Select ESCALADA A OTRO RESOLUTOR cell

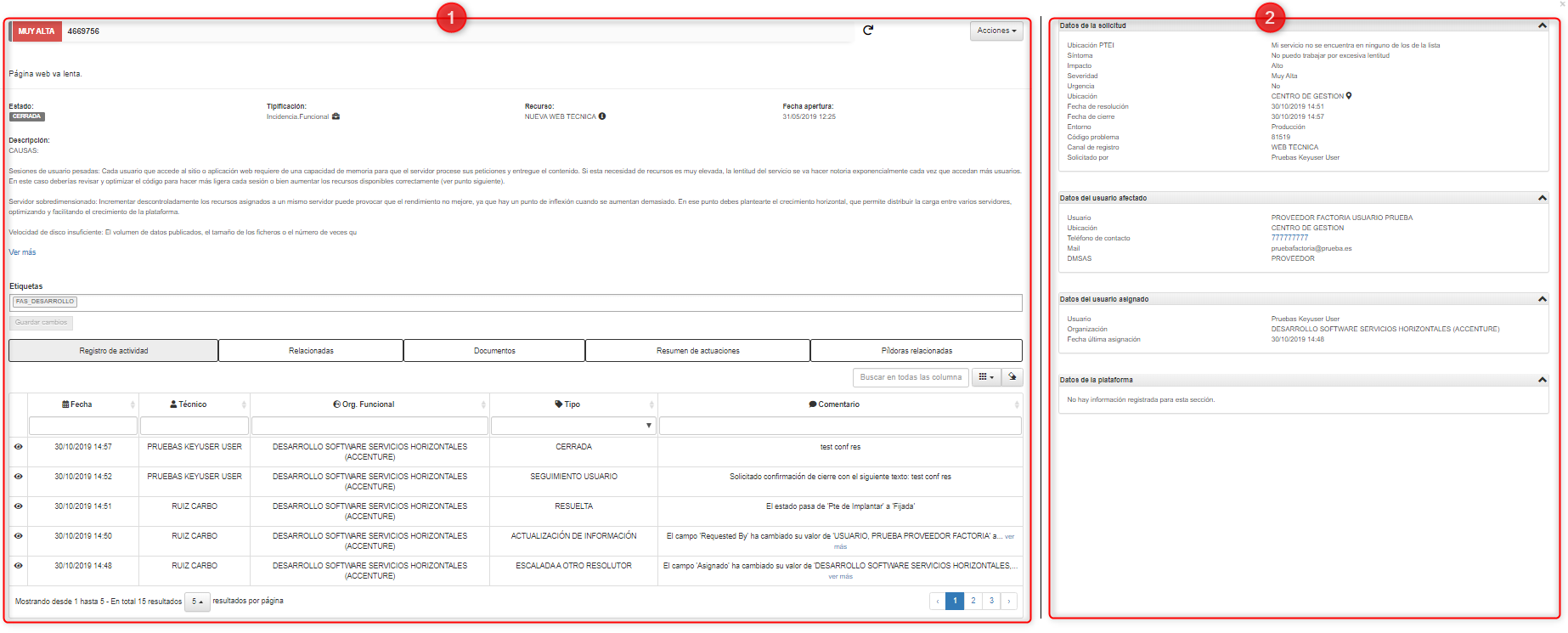click(573, 571)
